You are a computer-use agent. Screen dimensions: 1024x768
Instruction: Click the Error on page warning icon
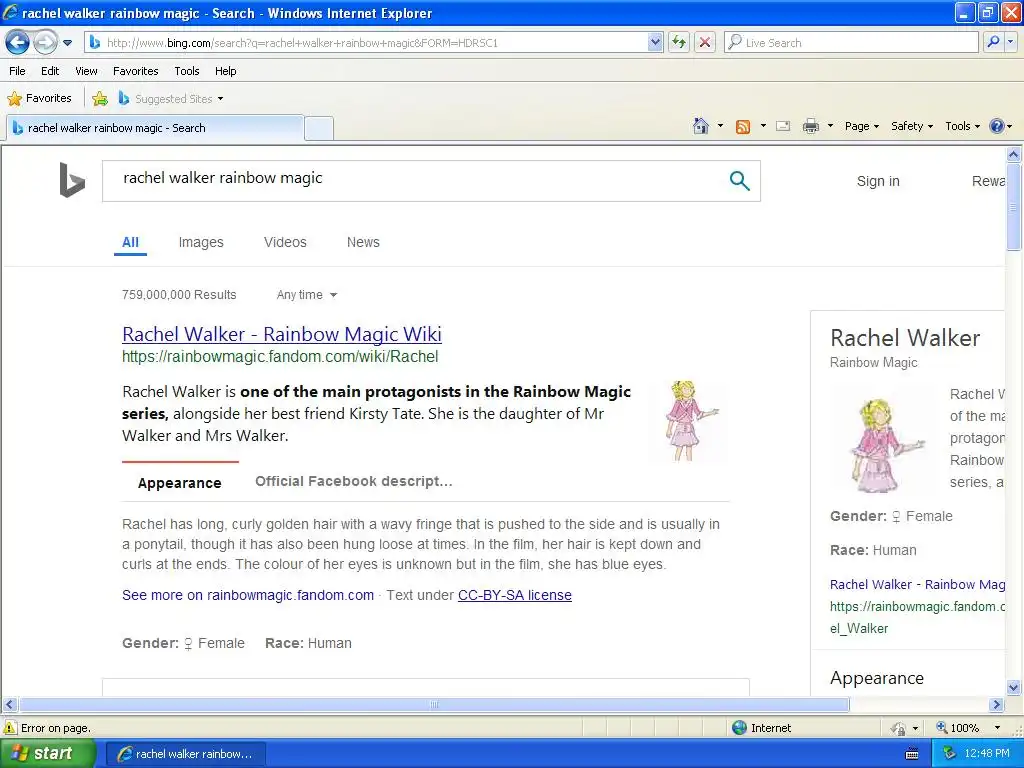(10, 728)
